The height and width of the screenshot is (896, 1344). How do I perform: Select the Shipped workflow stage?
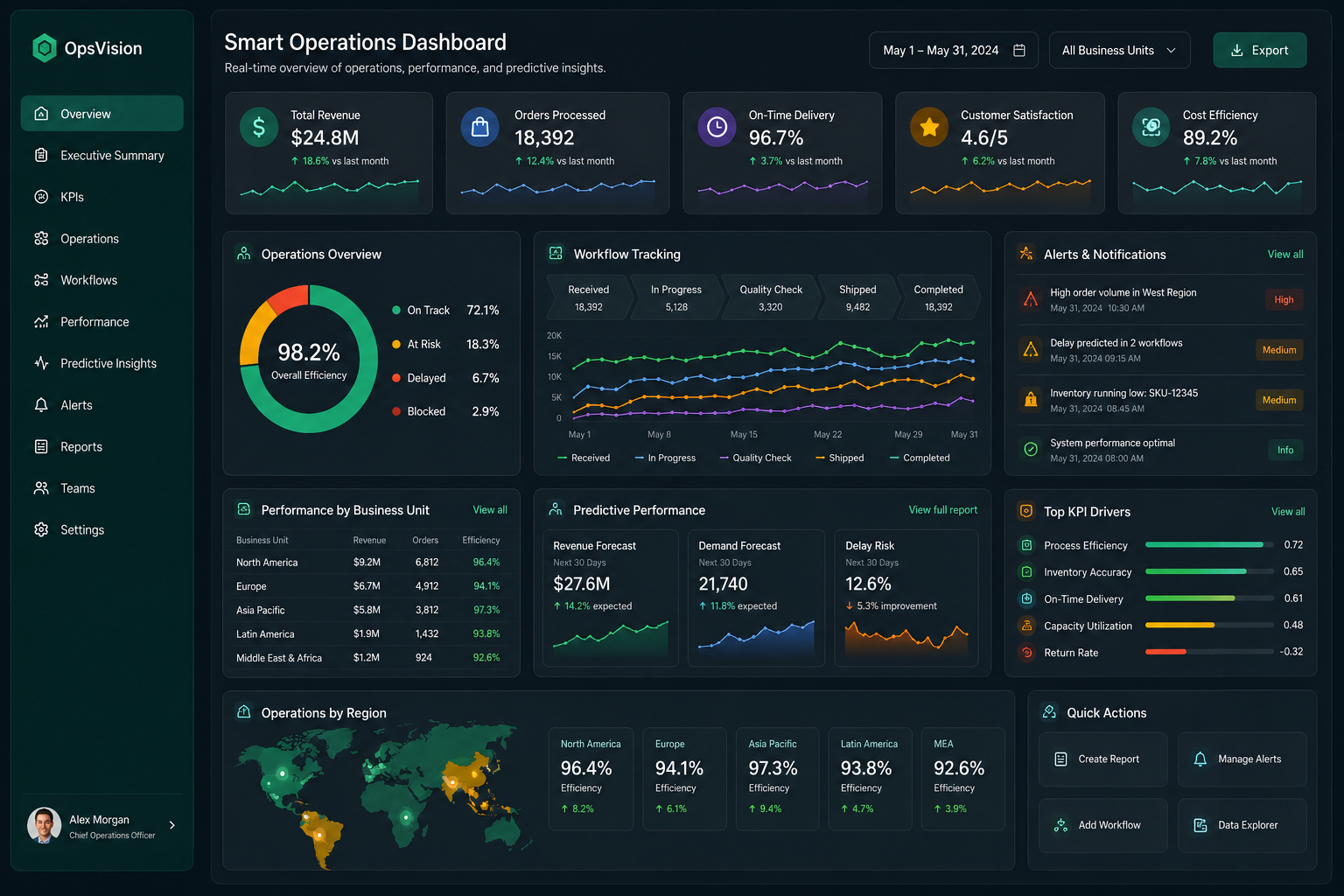coord(857,297)
